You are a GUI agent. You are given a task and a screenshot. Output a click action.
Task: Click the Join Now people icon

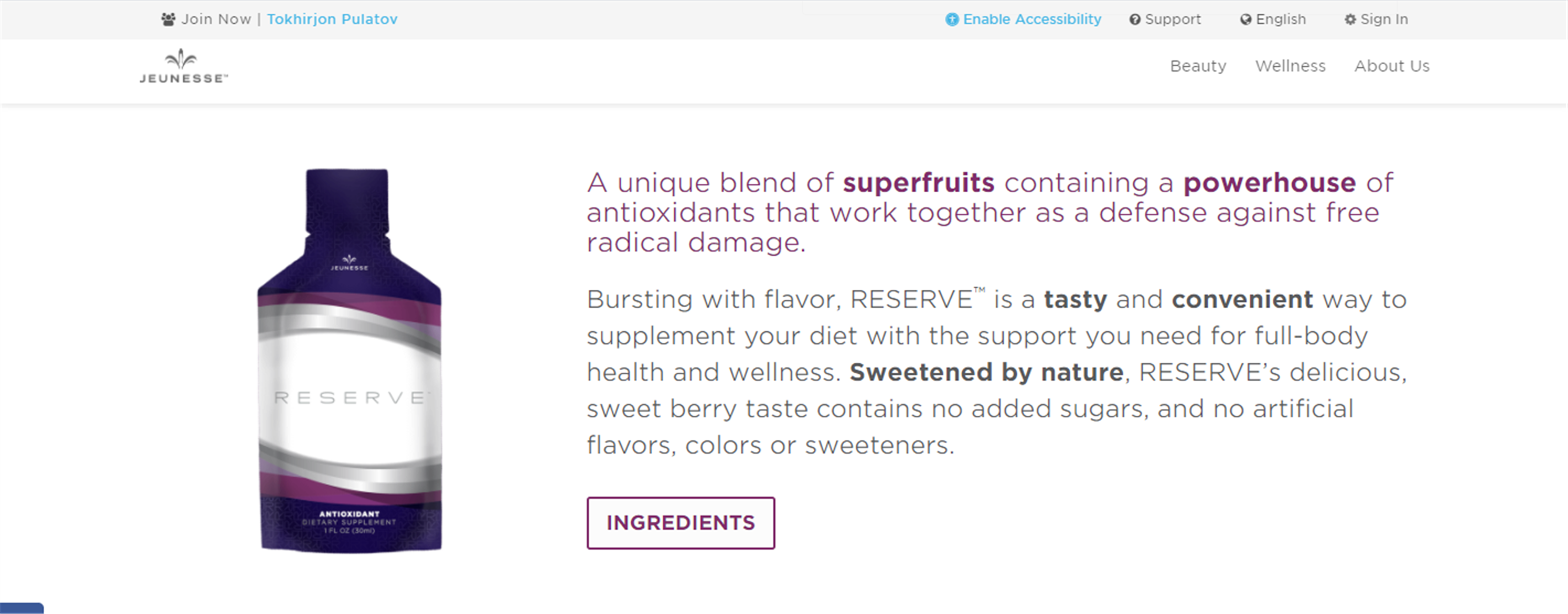coord(168,19)
